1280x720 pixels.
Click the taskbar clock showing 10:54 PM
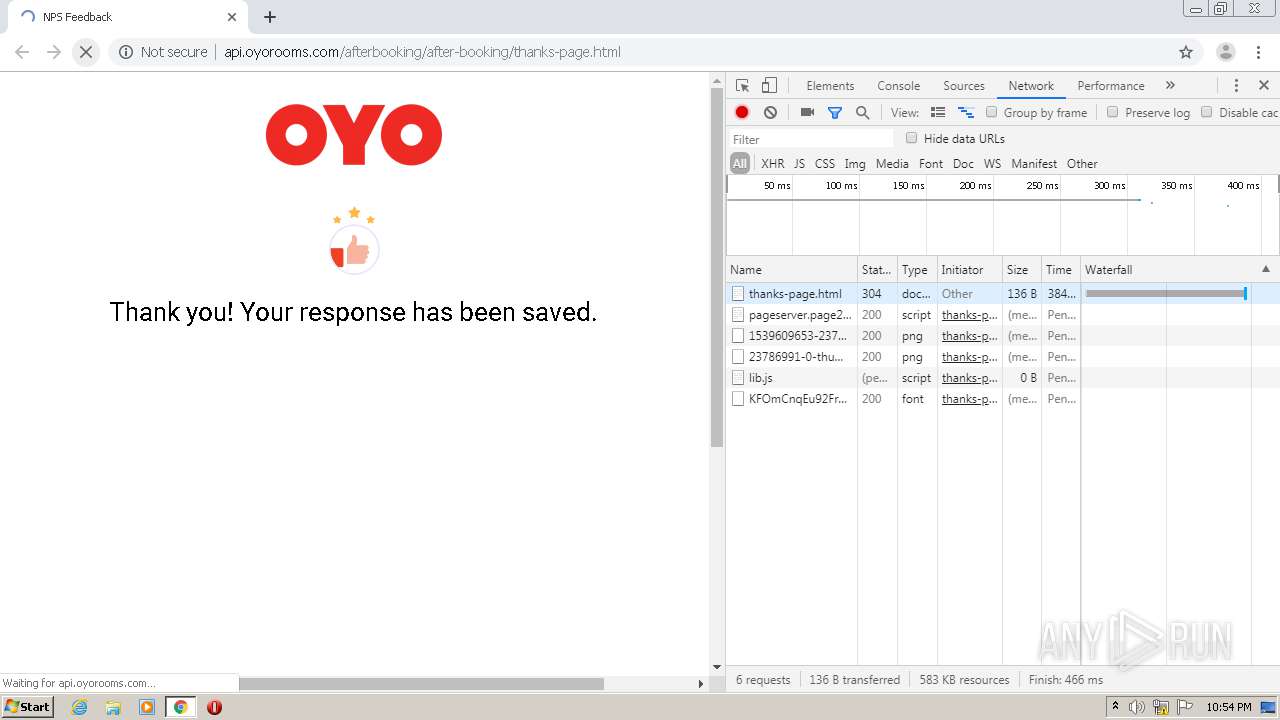(1228, 707)
